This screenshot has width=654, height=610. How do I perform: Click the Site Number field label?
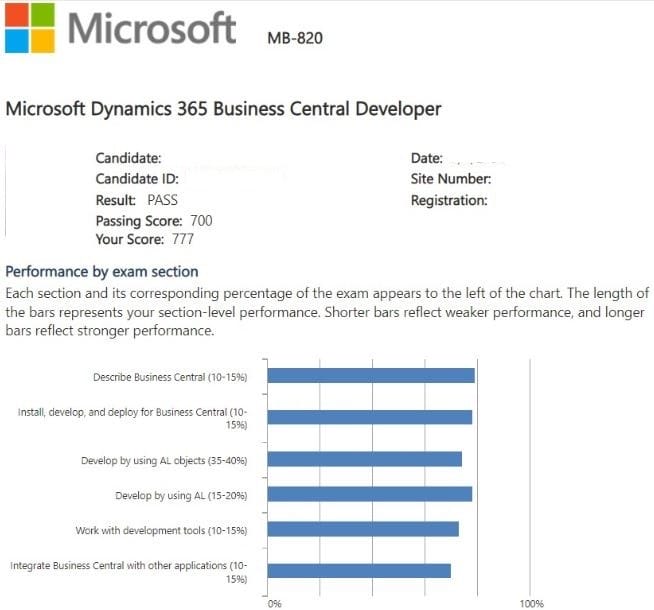click(450, 179)
